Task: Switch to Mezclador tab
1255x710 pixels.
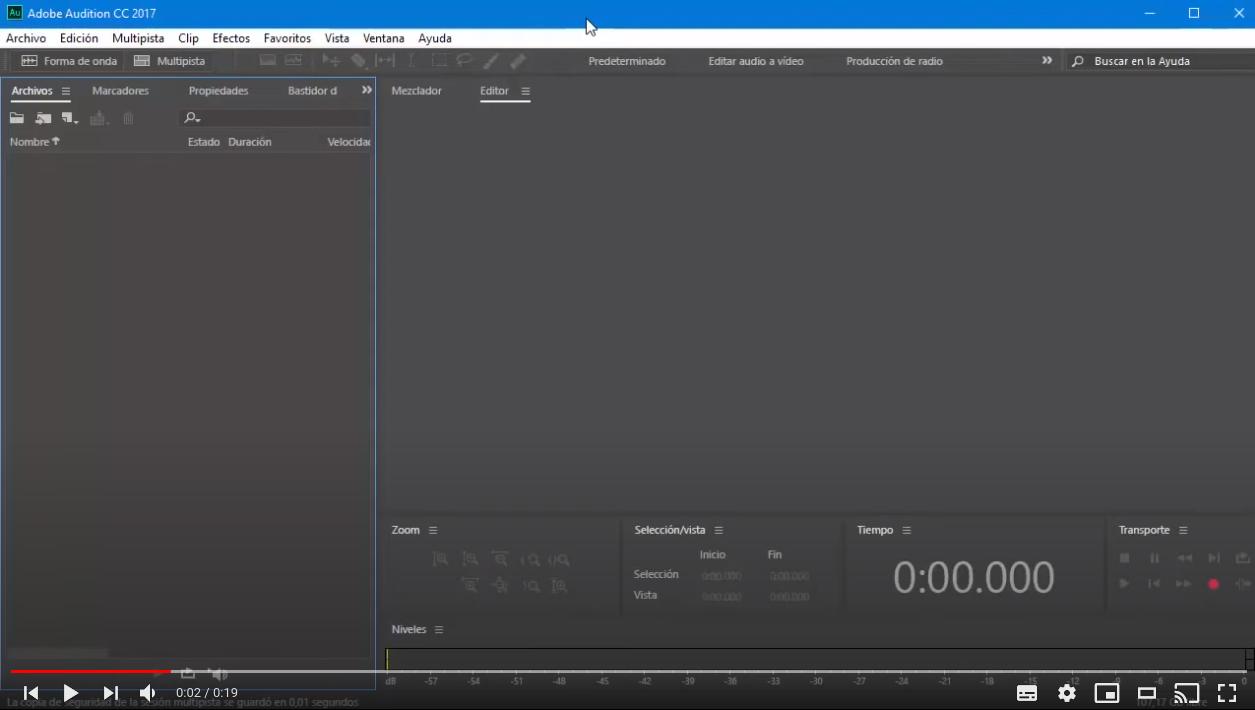Action: point(416,91)
